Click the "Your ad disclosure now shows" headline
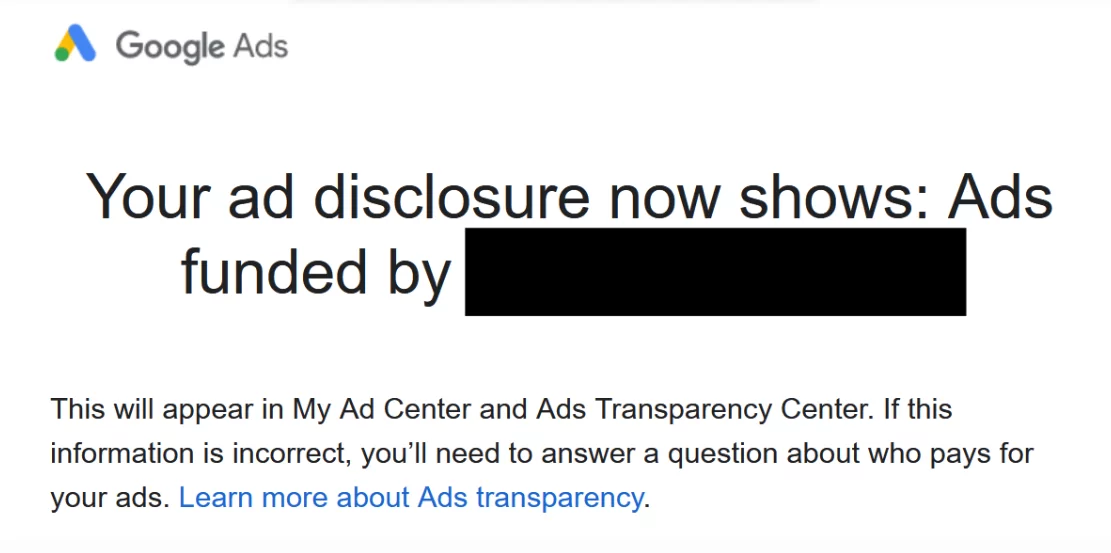Screen dimensions: 1111x553 click(x=507, y=196)
